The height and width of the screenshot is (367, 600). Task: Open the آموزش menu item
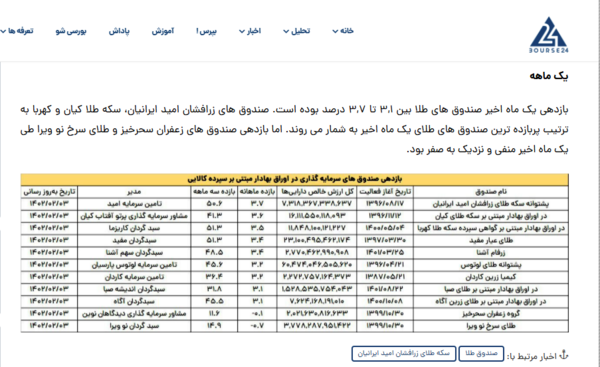point(163,31)
